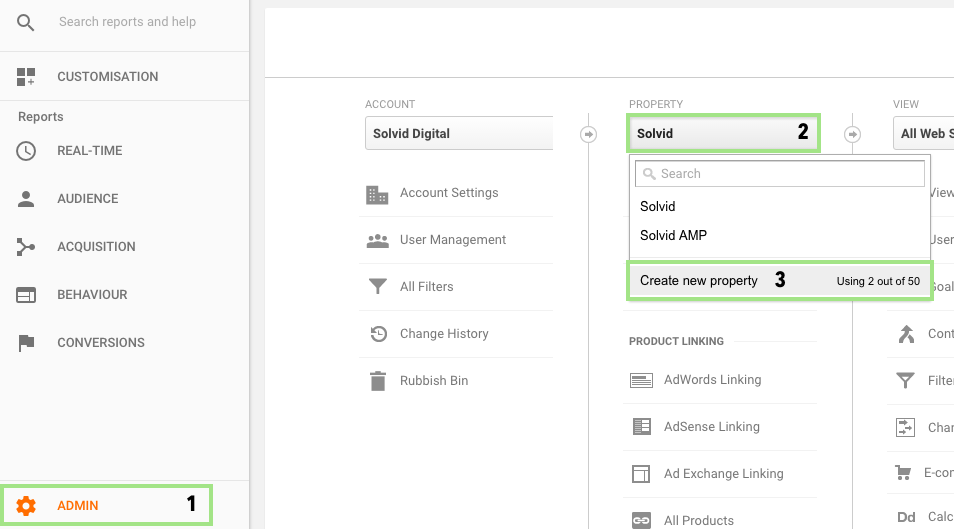Click the Account Settings building icon

tap(377, 194)
